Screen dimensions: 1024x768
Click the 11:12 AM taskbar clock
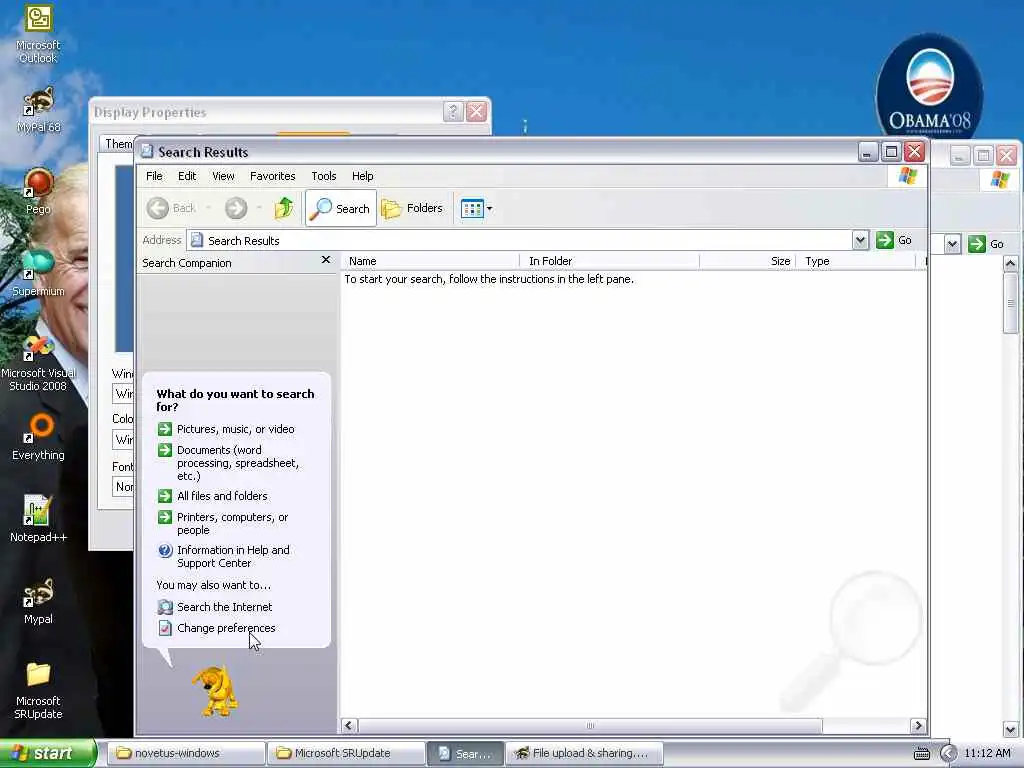(987, 754)
